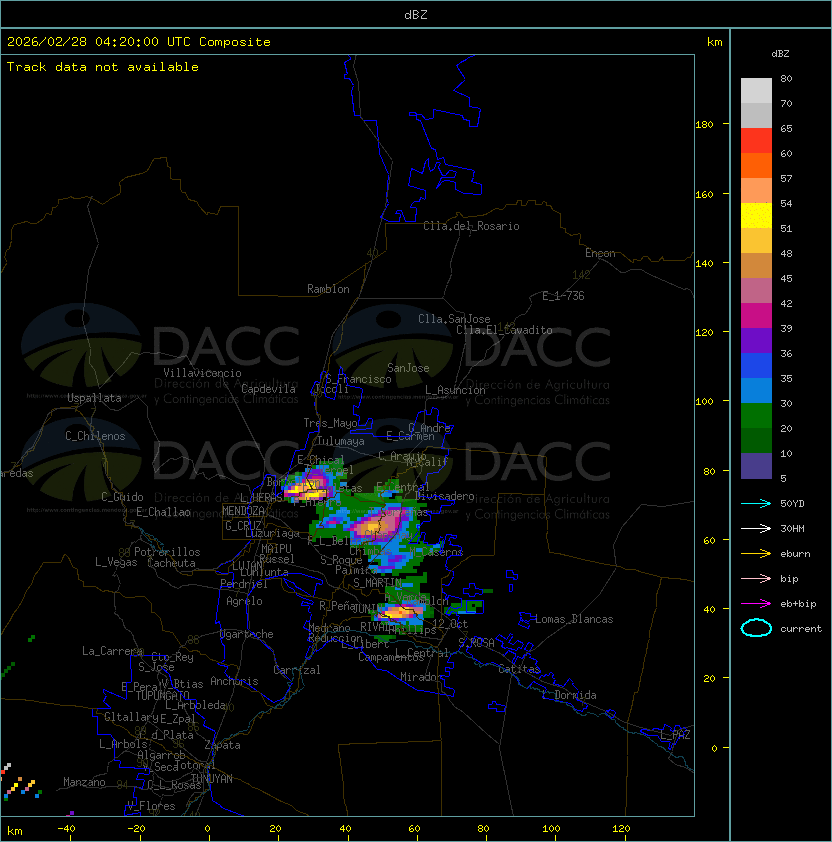
Task: Click the 'Zapata' place label
Action: (x=222, y=745)
